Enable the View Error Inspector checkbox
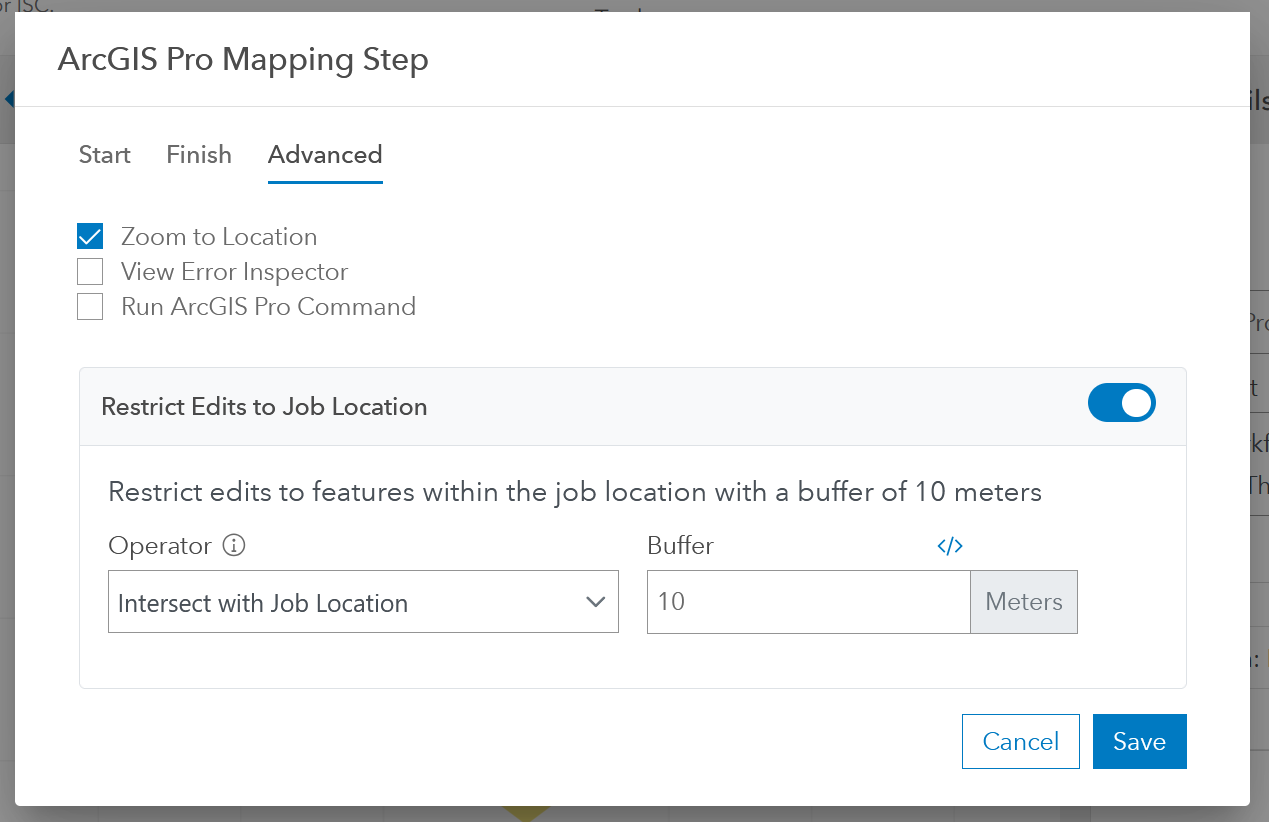Screen dimensions: 1269x822 pyautogui.click(x=90, y=272)
